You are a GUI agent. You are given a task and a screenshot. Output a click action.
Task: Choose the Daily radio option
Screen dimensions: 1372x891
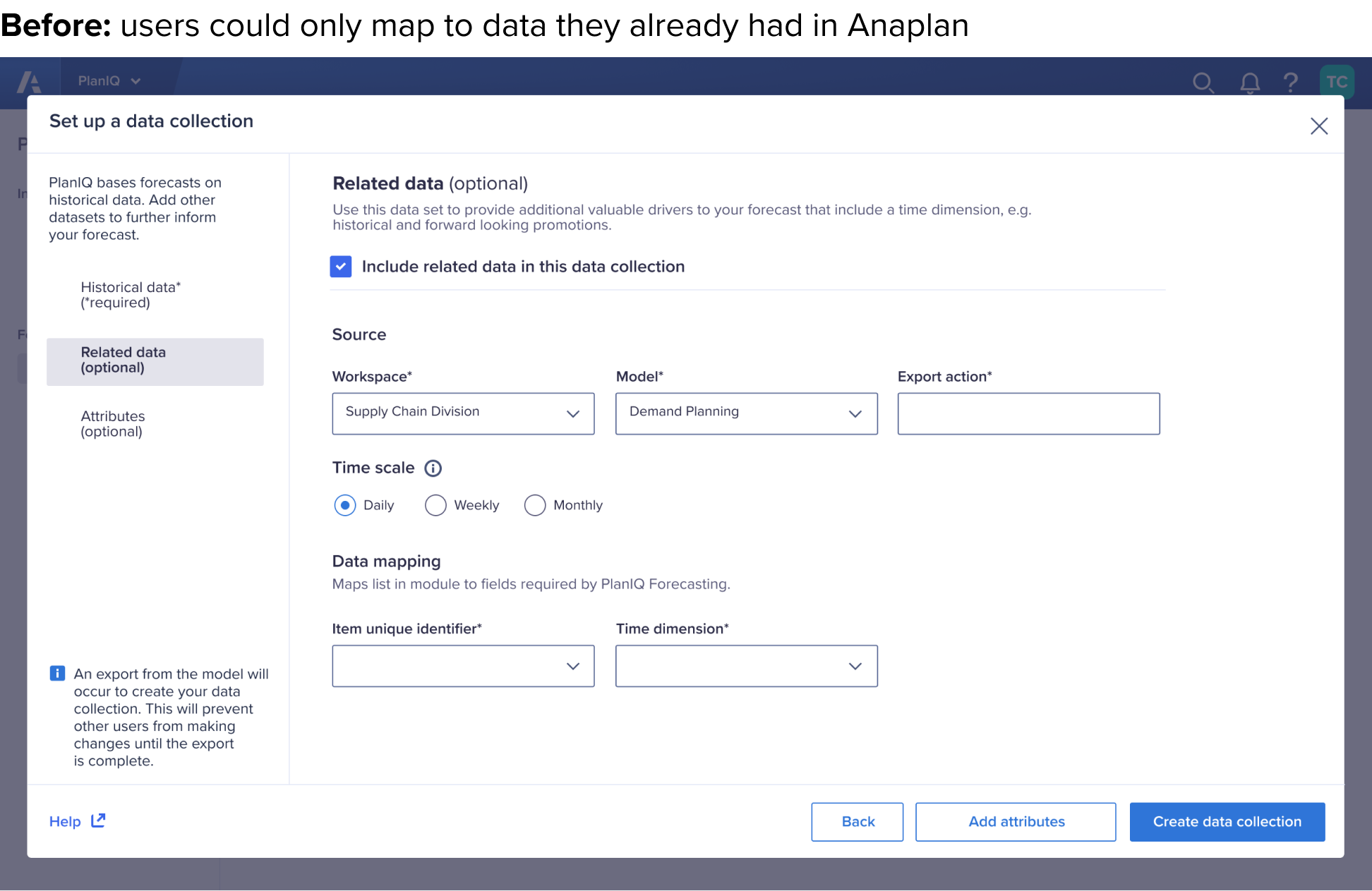click(x=345, y=505)
